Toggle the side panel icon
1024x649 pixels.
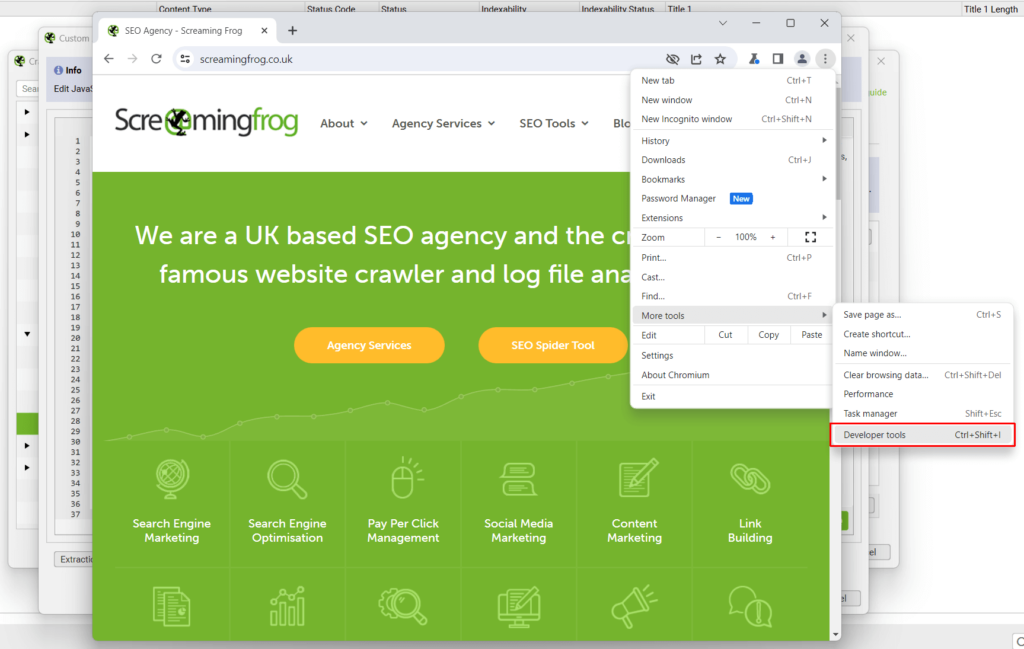778,59
